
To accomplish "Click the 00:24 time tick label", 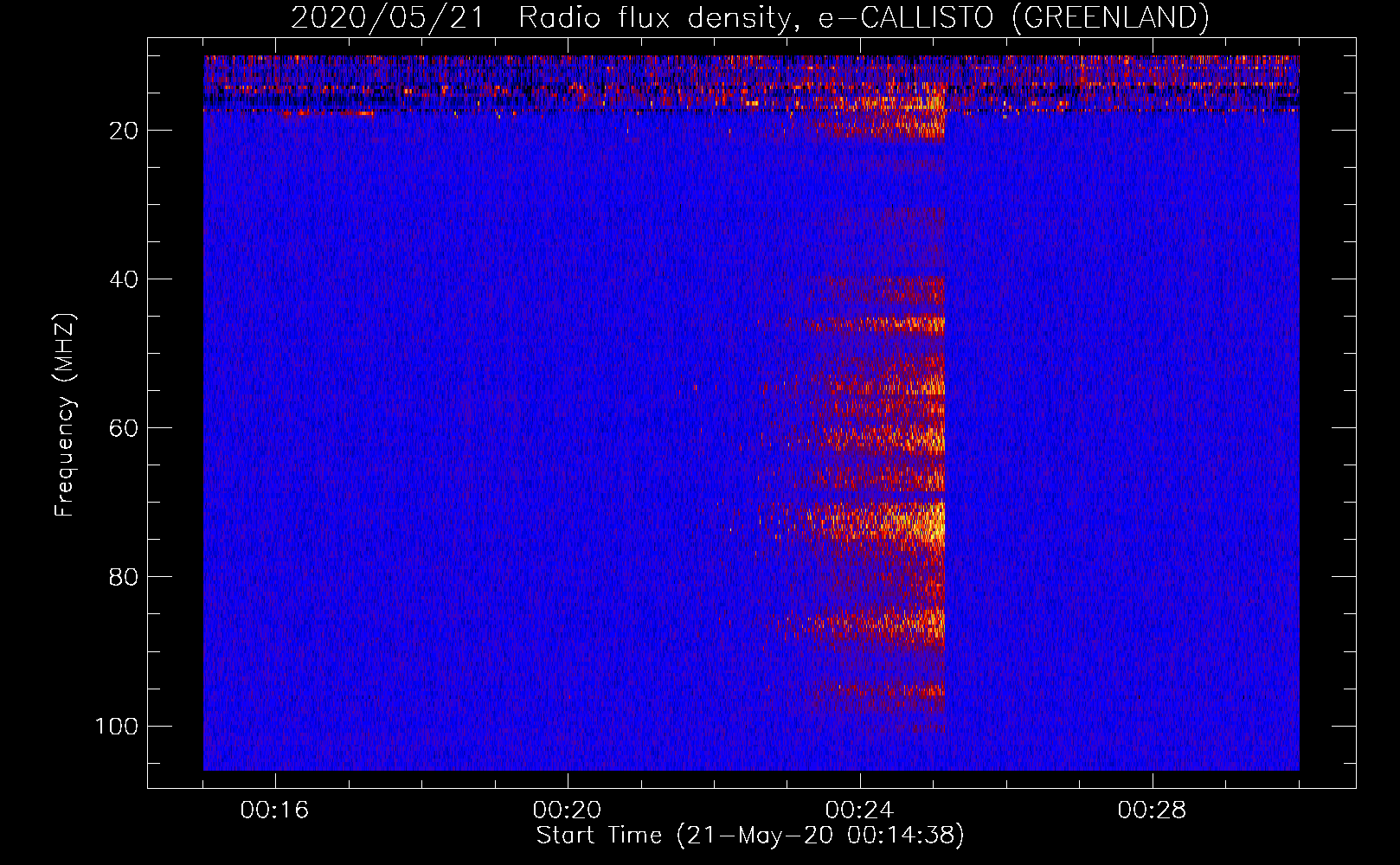I will click(x=859, y=811).
